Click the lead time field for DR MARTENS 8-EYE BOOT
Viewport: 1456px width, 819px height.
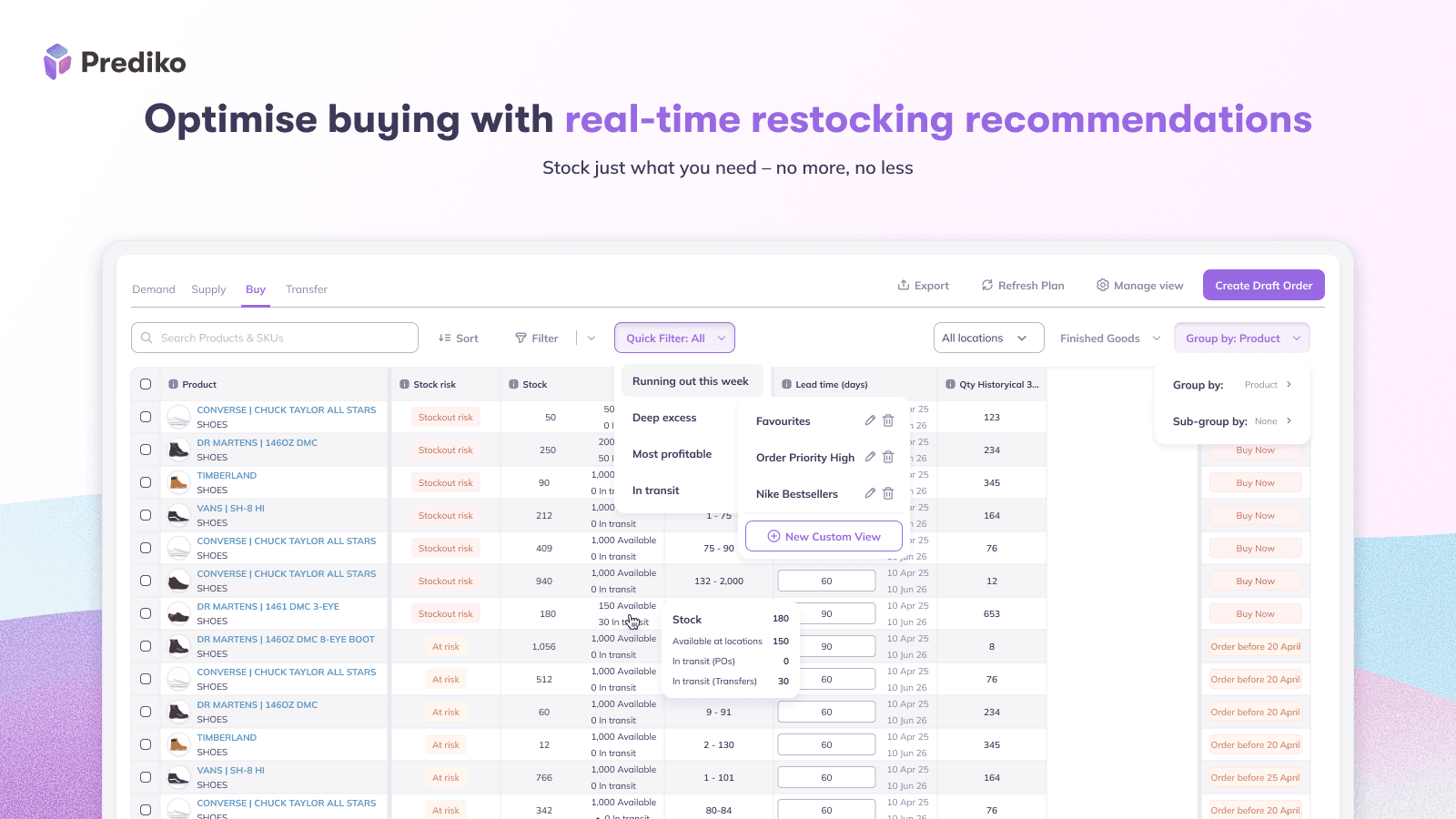click(826, 646)
